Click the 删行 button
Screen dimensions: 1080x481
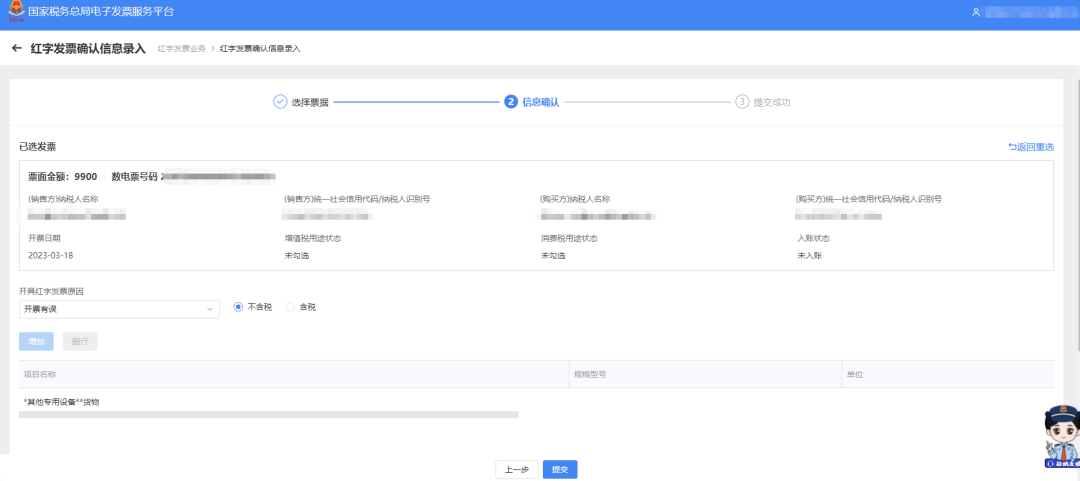point(79,342)
